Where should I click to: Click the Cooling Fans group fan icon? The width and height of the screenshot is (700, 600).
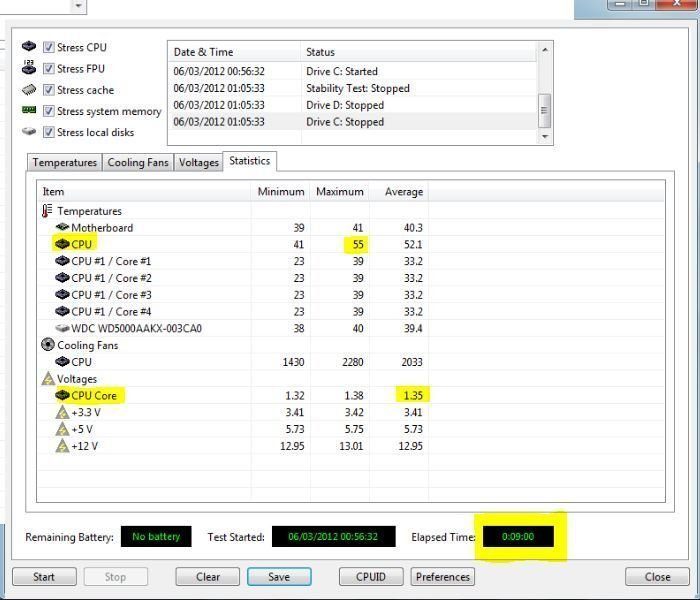(48, 345)
